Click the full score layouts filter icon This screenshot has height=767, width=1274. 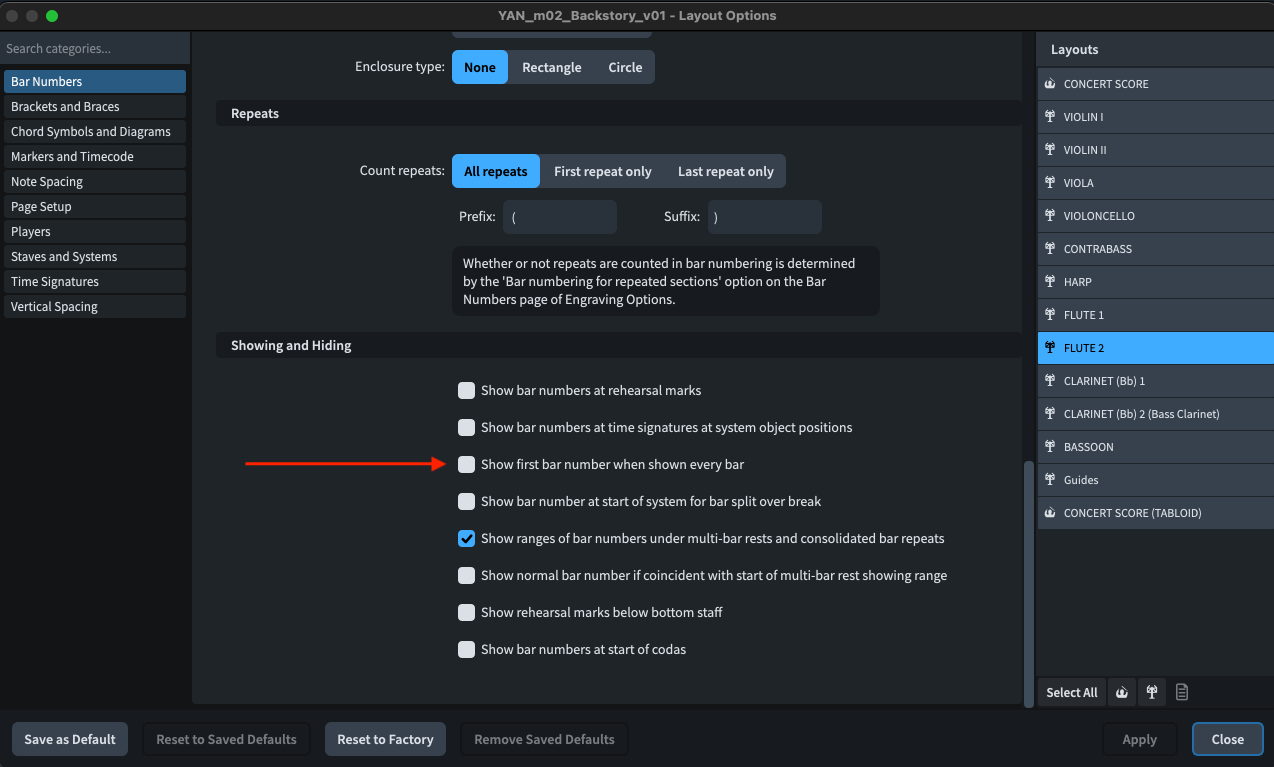(1122, 692)
